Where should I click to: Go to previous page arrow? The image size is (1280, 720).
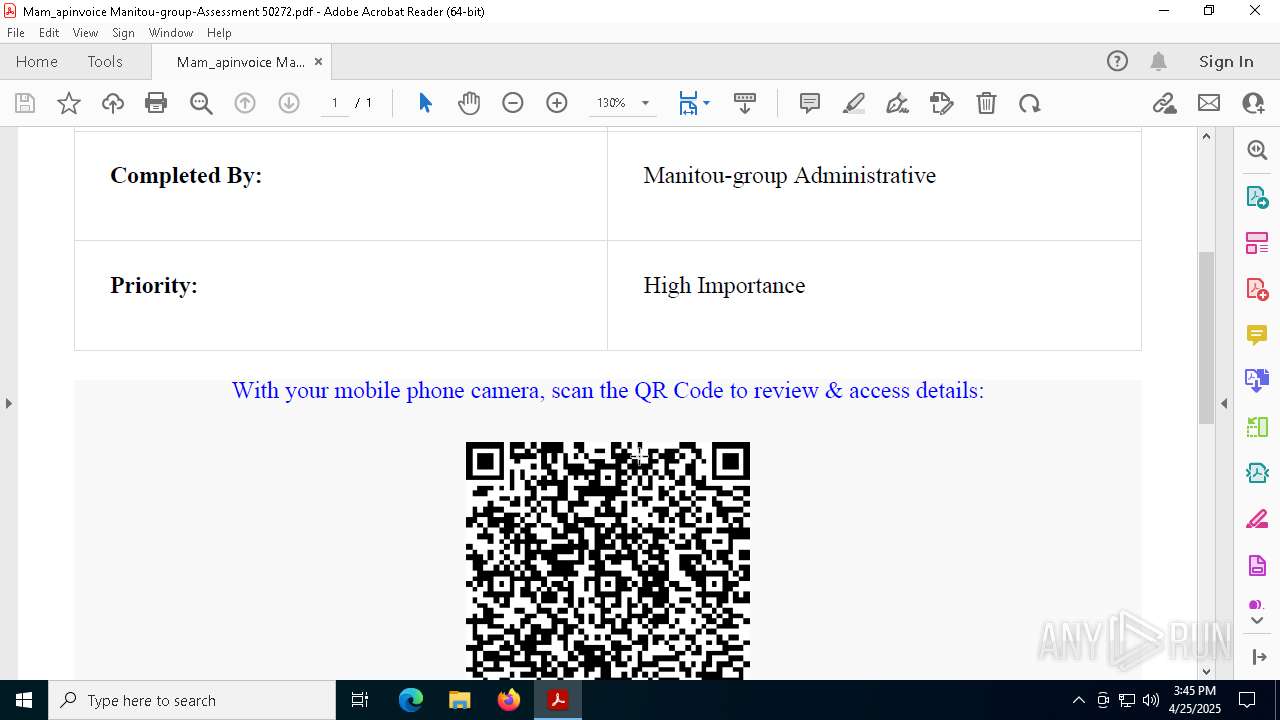click(245, 103)
